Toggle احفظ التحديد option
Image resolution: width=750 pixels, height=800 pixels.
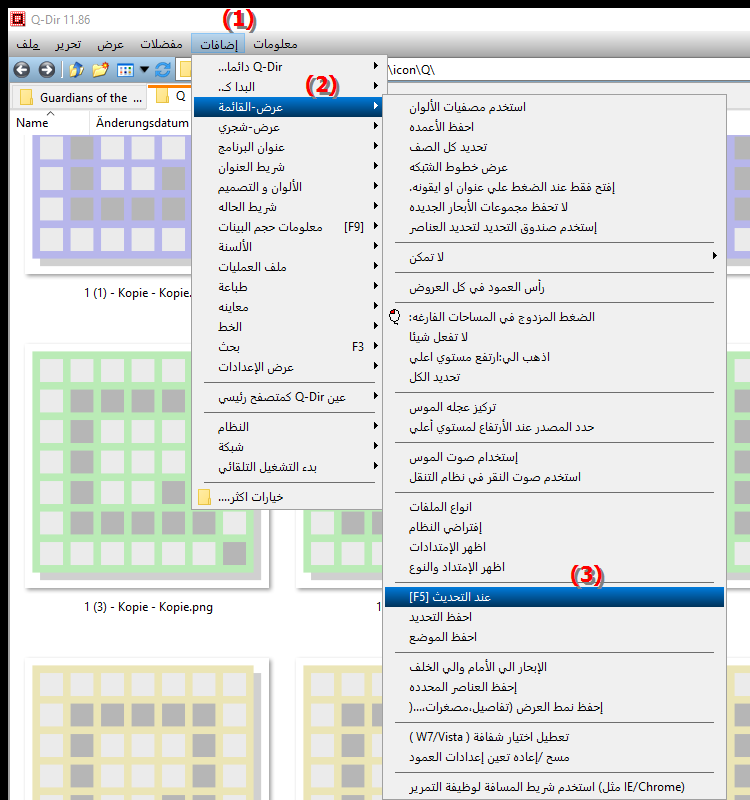pos(554,617)
